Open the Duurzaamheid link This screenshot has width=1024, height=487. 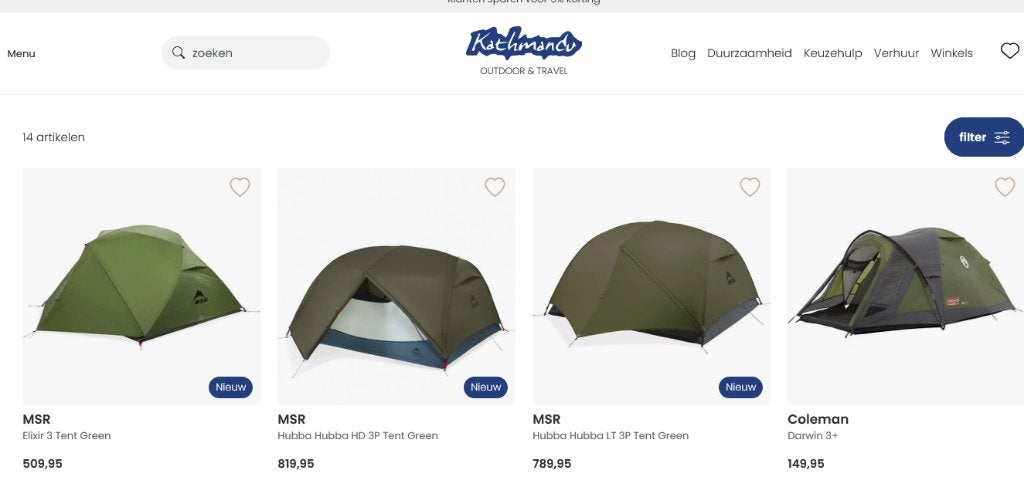pyautogui.click(x=749, y=54)
